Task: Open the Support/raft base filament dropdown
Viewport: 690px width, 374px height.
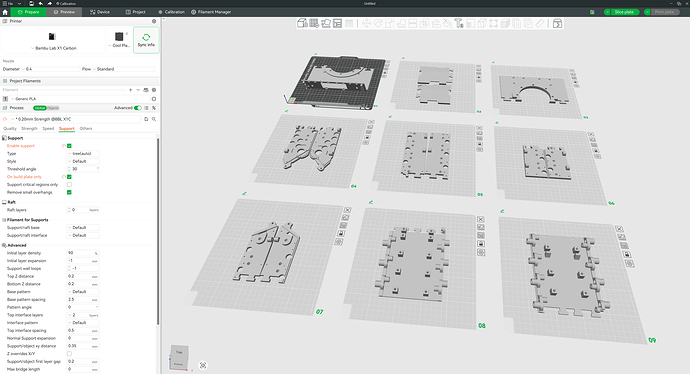Action: click(x=83, y=227)
